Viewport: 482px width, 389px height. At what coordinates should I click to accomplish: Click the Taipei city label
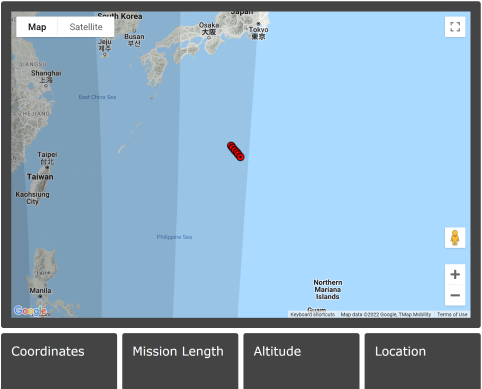pos(47,158)
